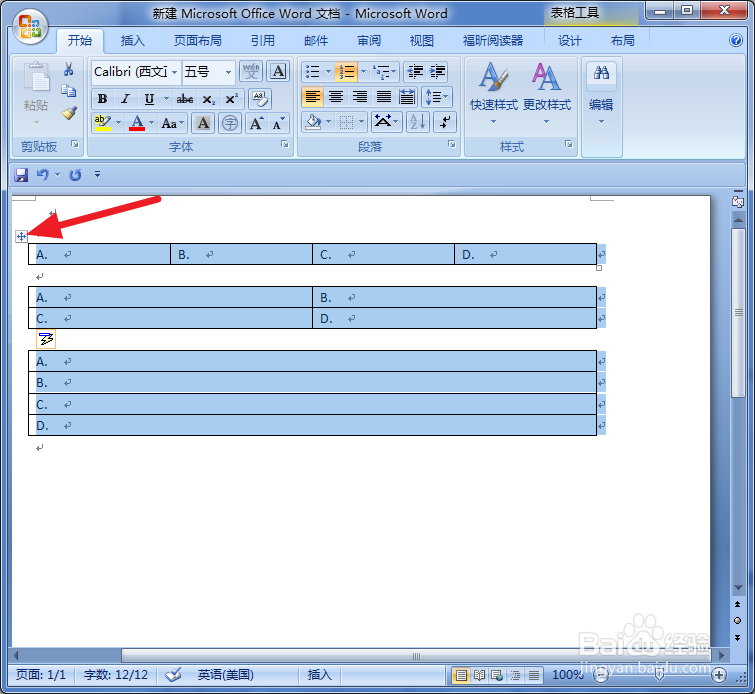Toggle Underline formatting
Image resolution: width=755 pixels, height=694 pixels.
click(x=149, y=99)
